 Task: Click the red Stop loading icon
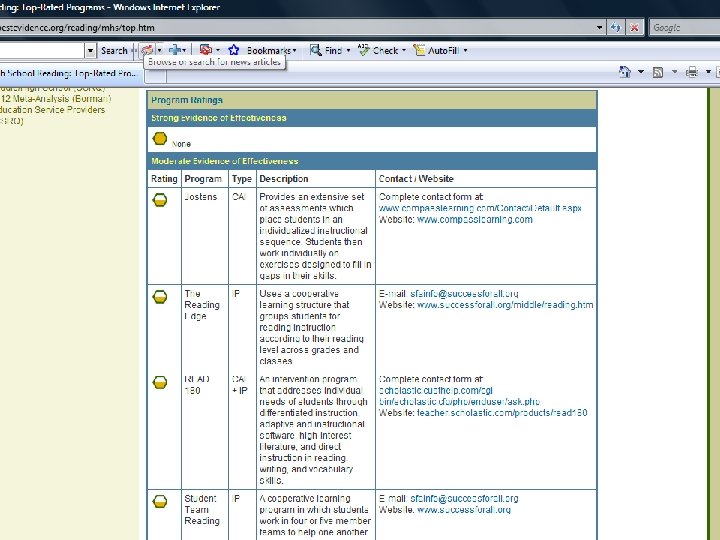(634, 28)
